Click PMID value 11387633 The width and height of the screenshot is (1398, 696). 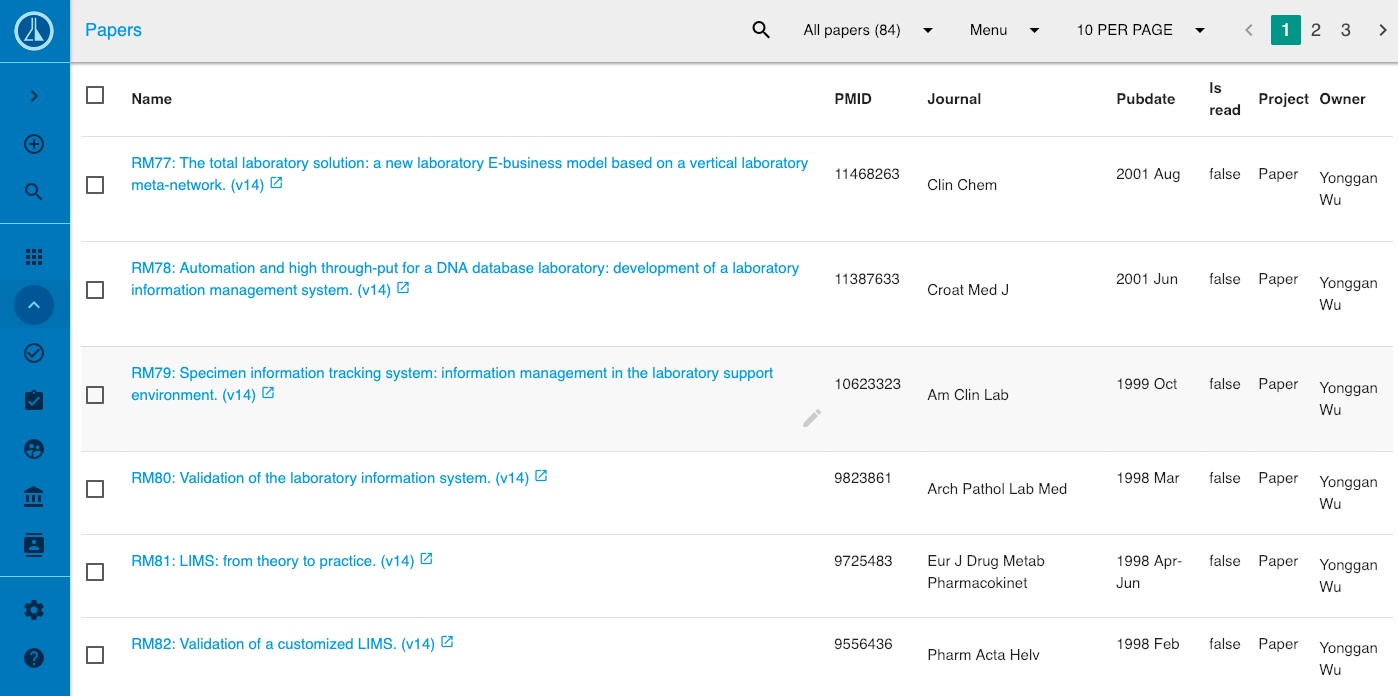coord(867,279)
